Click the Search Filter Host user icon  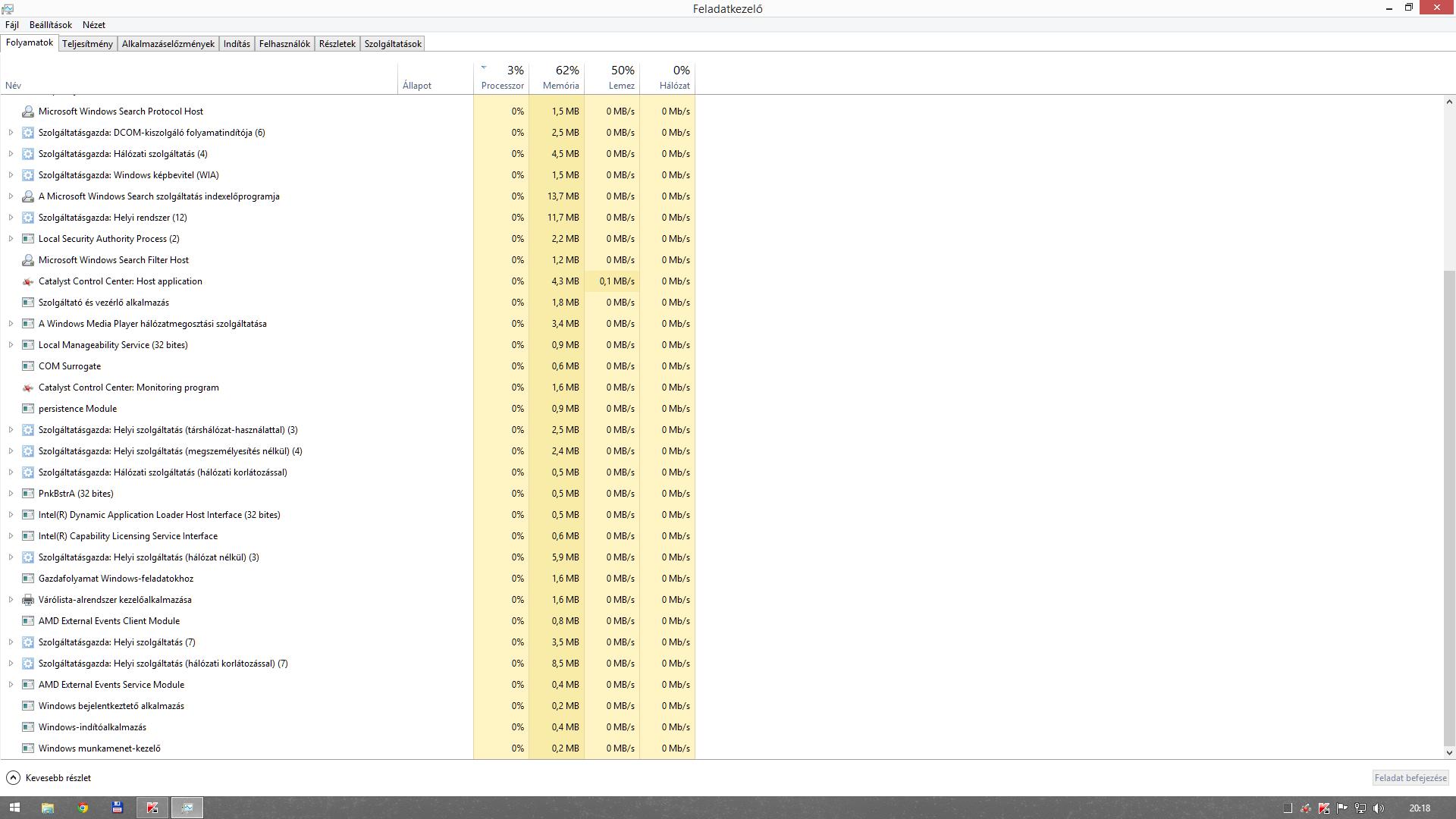click(28, 260)
